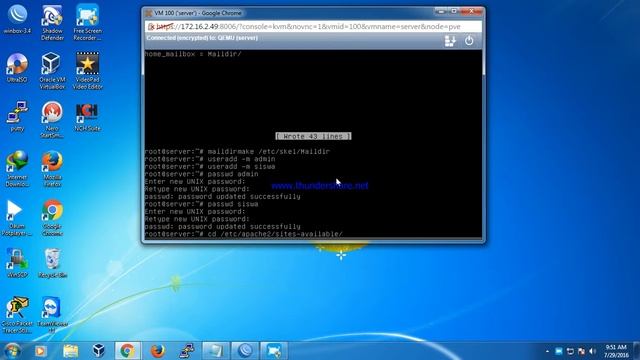
Task: Open putty desktop icon
Action: [17, 116]
